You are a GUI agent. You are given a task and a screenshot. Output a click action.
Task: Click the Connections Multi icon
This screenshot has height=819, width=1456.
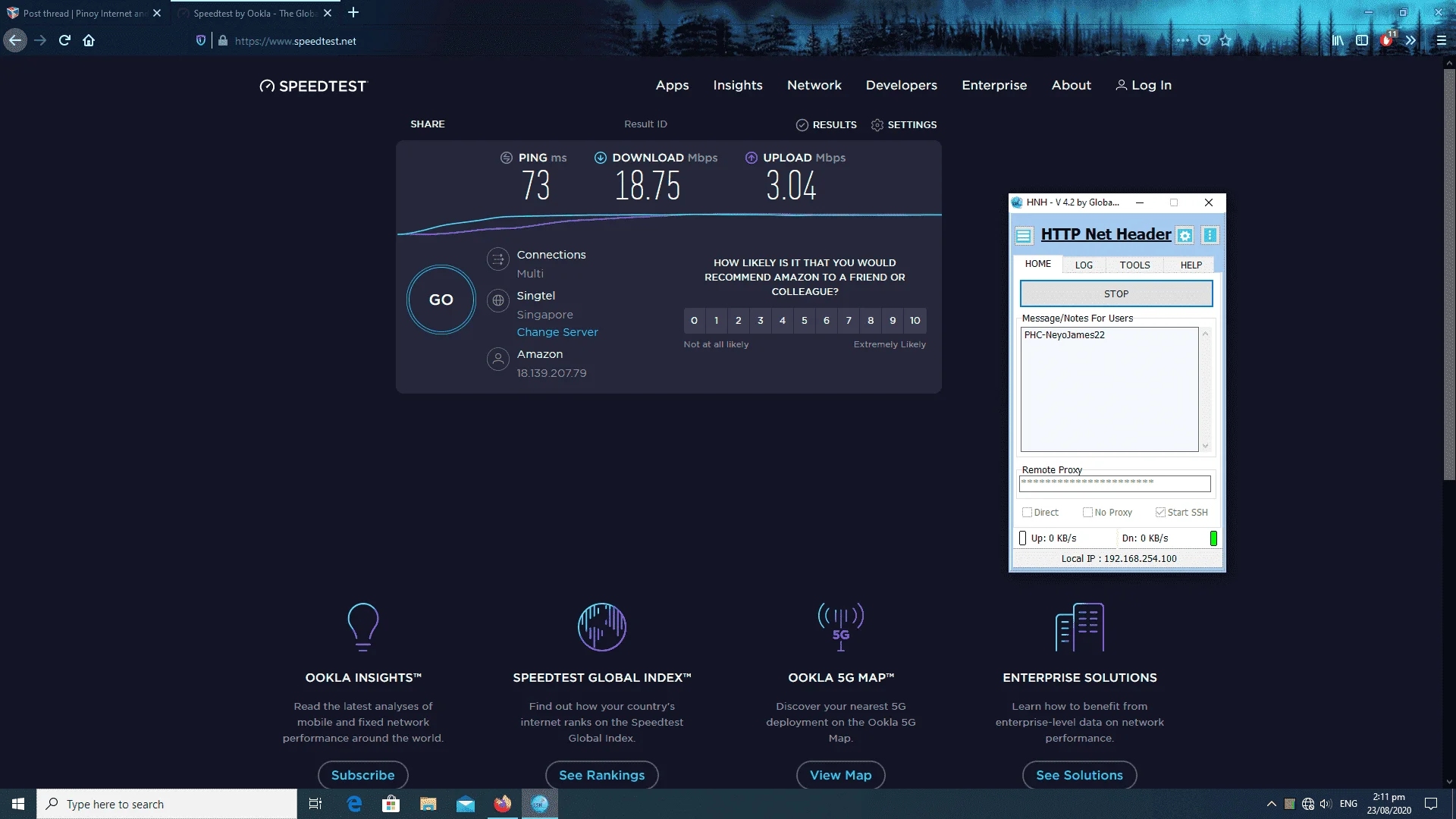coord(497,259)
